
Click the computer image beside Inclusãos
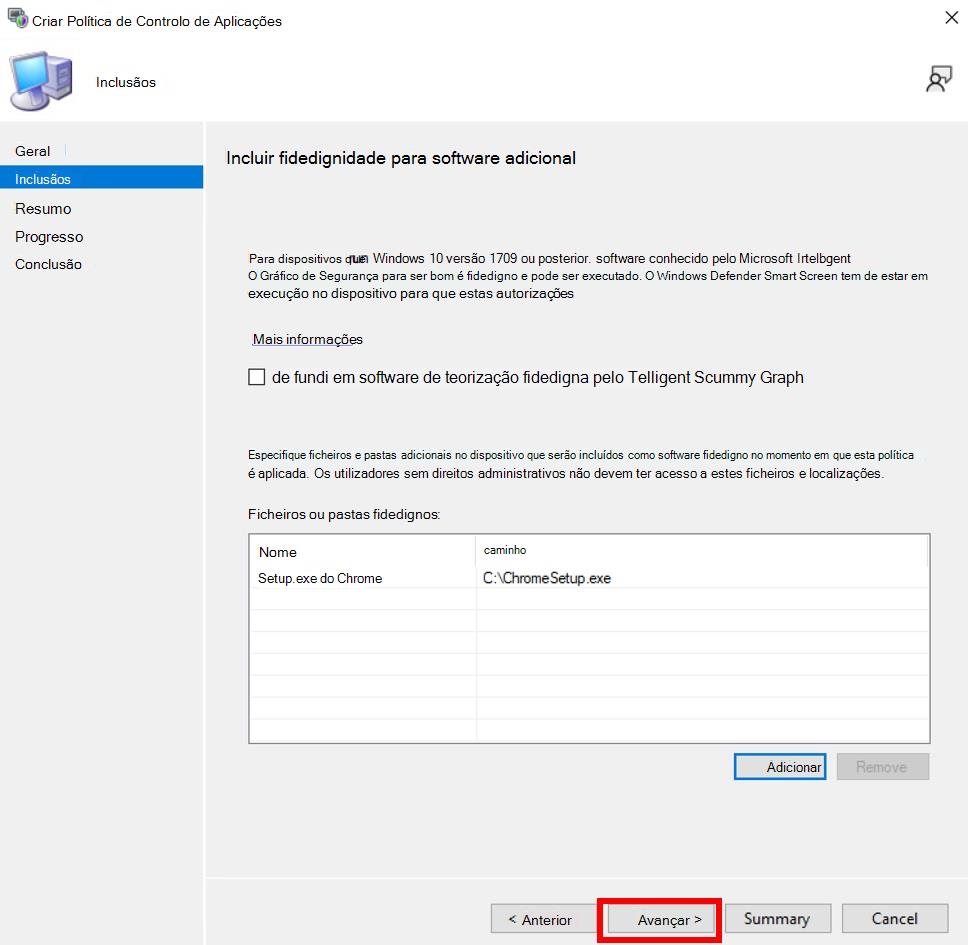coord(41,81)
